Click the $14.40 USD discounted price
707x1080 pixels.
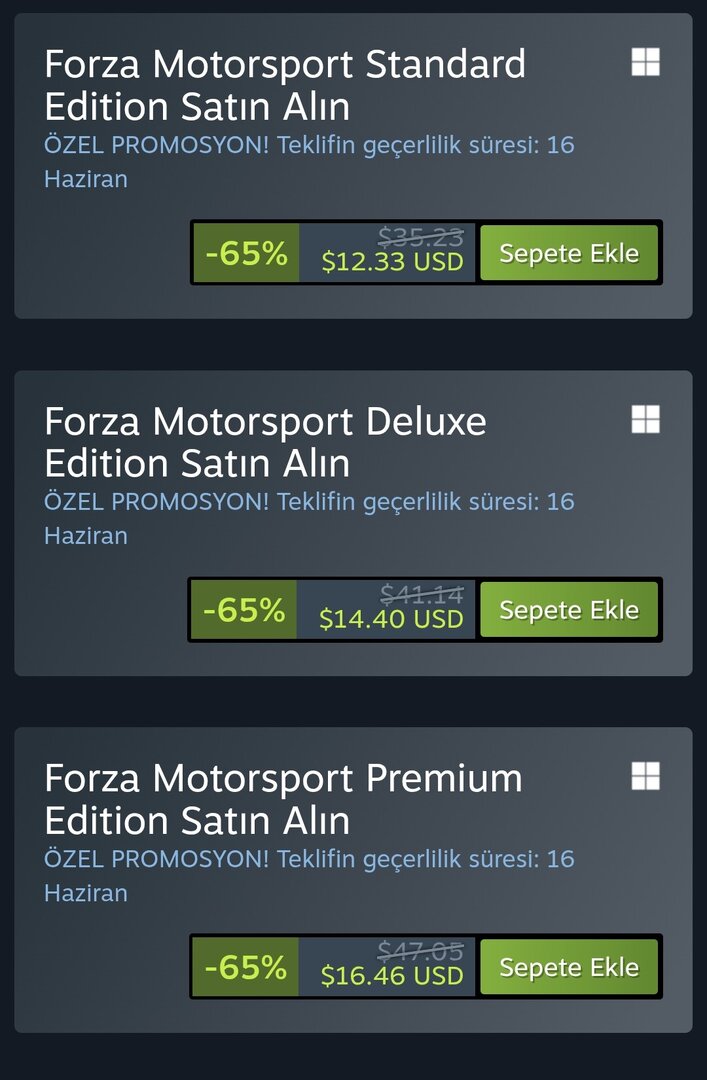pos(391,619)
